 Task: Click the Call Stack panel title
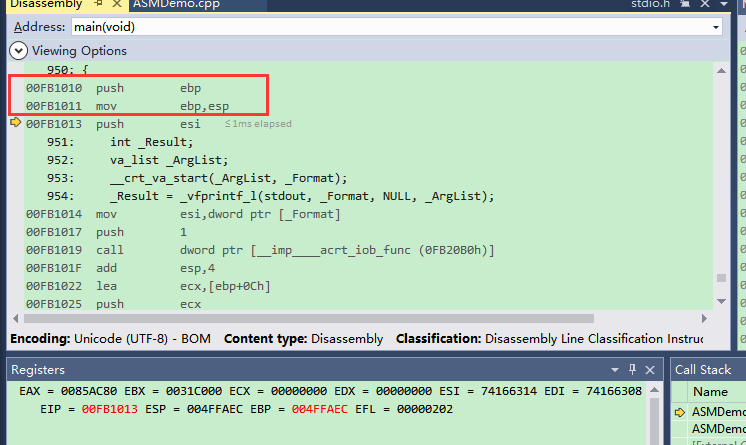click(x=705, y=370)
